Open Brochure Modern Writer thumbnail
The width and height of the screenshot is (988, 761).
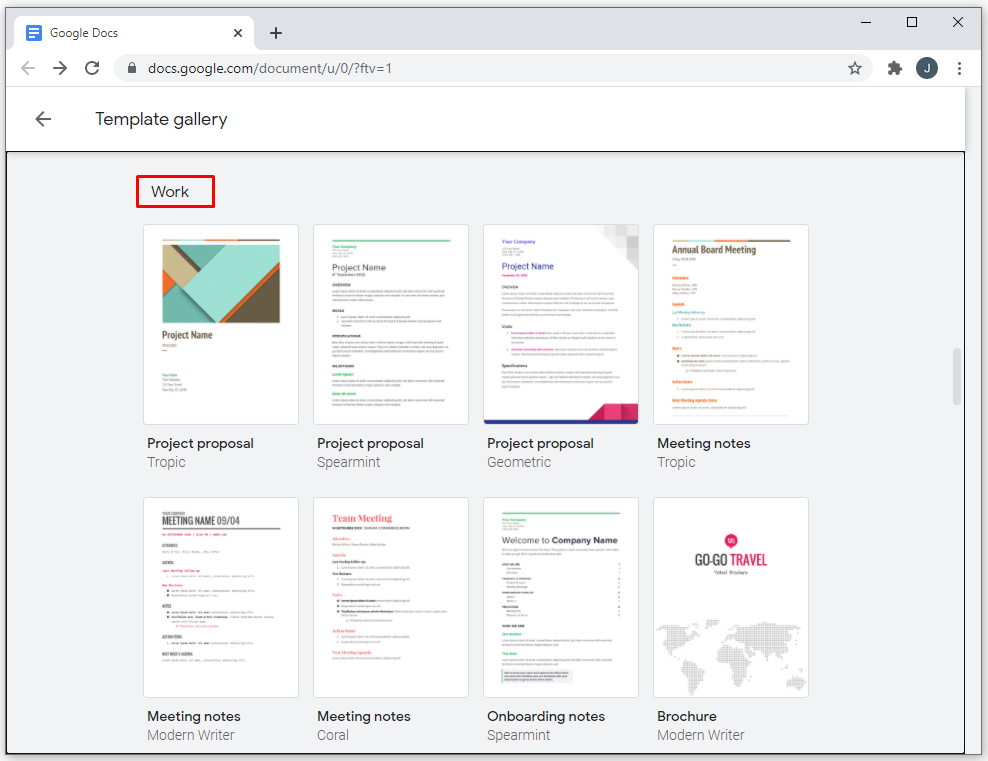731,597
